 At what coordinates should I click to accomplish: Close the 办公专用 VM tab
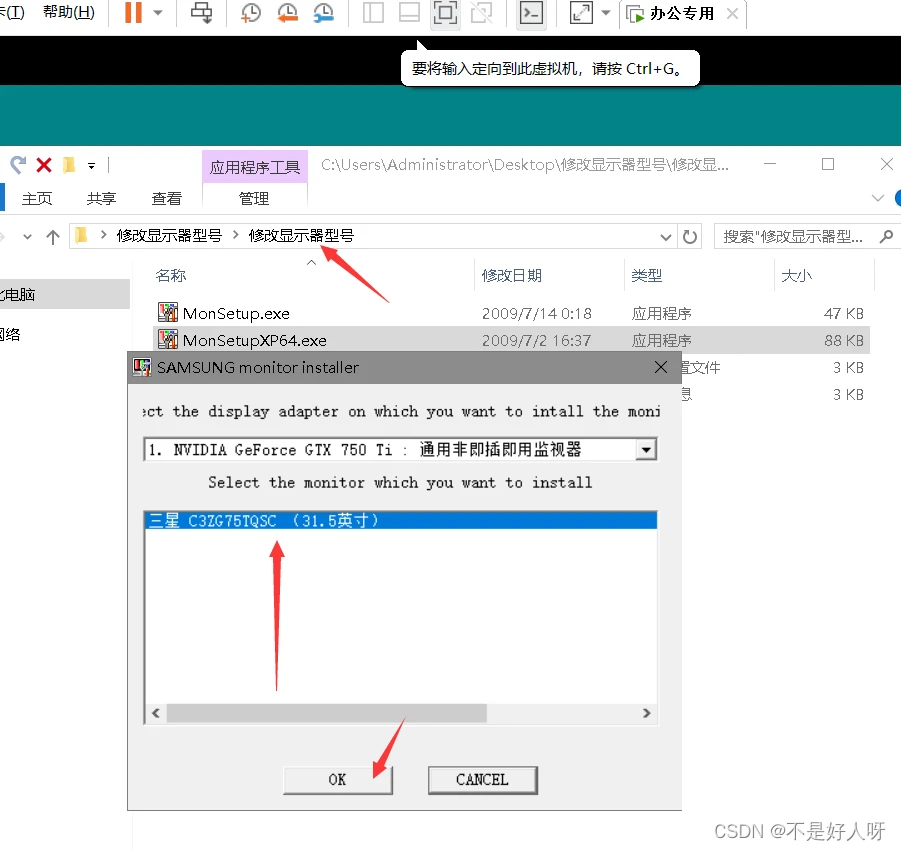(732, 14)
